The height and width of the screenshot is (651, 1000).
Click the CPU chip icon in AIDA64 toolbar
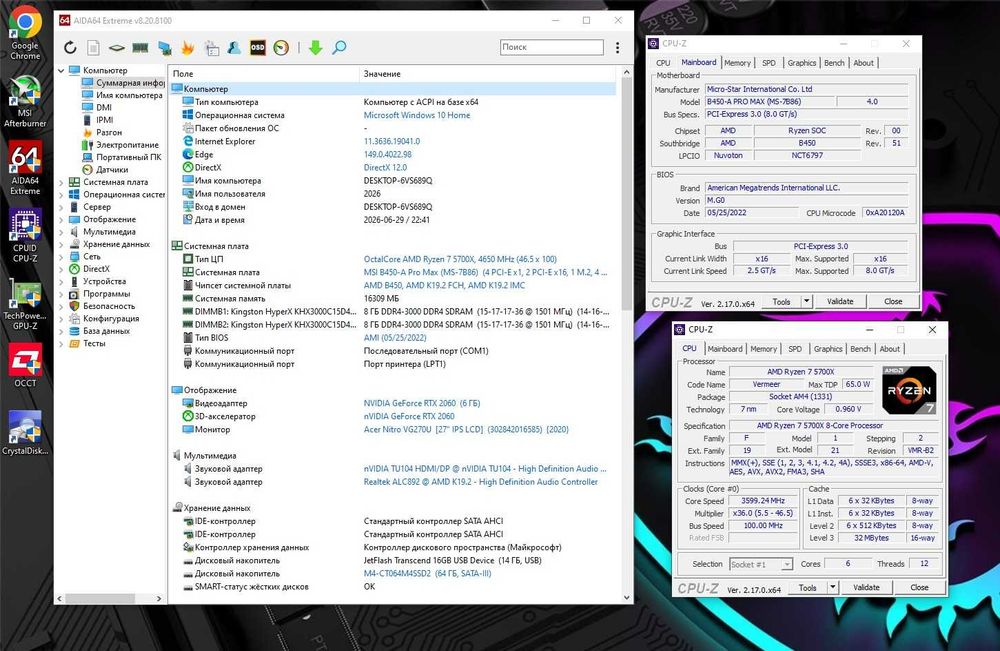point(117,48)
